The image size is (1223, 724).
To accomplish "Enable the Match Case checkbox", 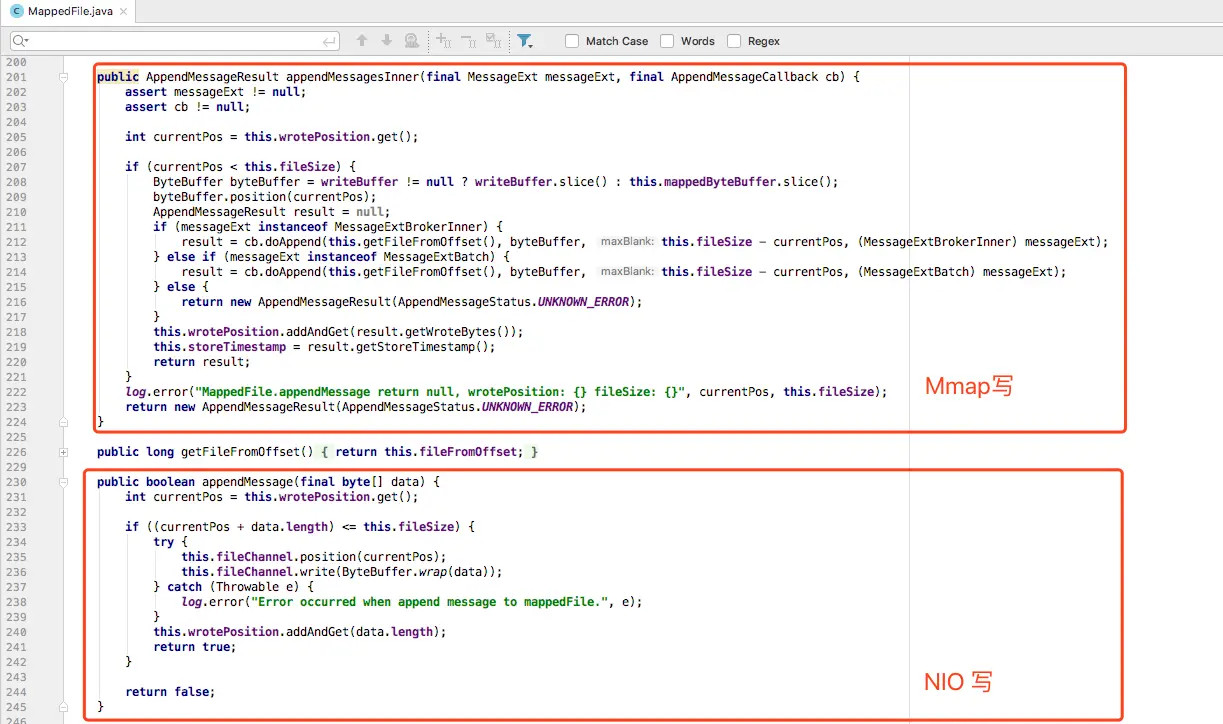I will coord(572,41).
